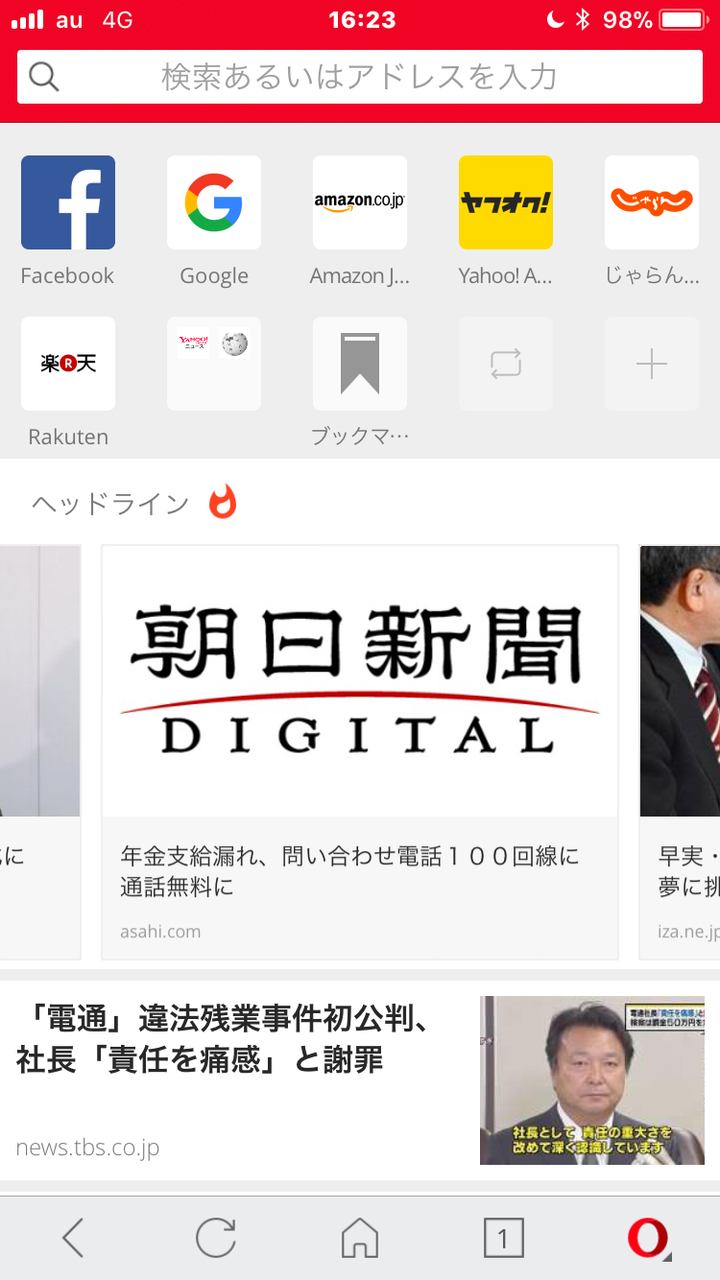Viewport: 720px width, 1280px height.
Task: Tap the flame icon beside ヘッドライン
Action: coord(223,503)
